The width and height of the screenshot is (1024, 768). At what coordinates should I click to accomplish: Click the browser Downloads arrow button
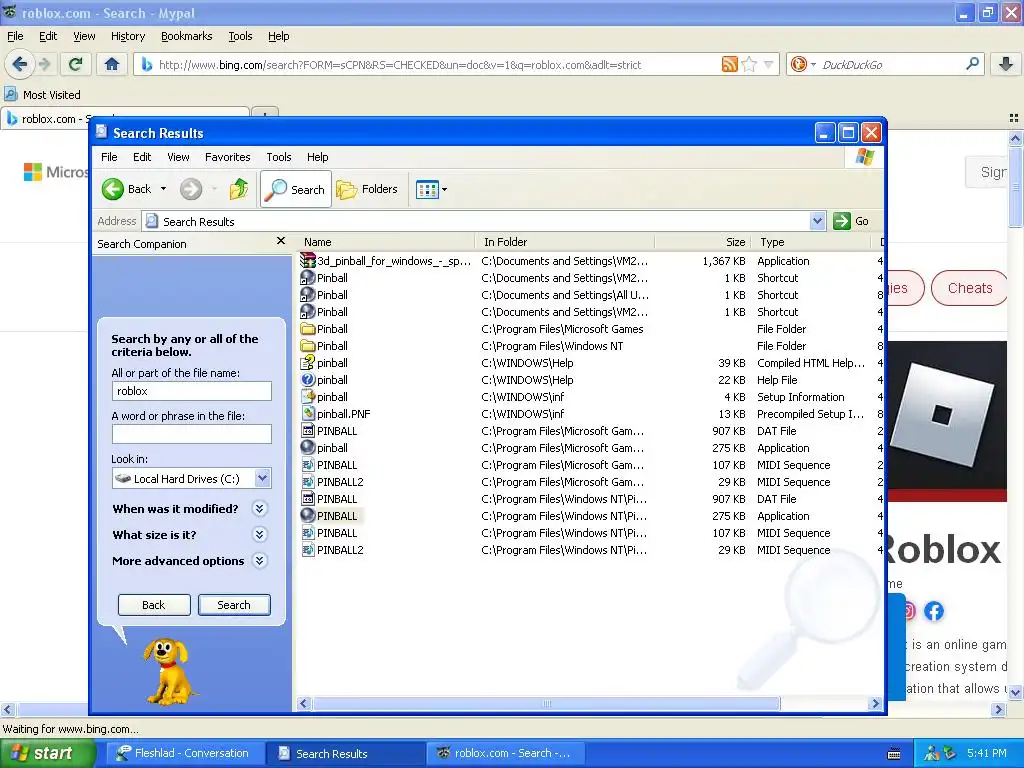[1005, 64]
